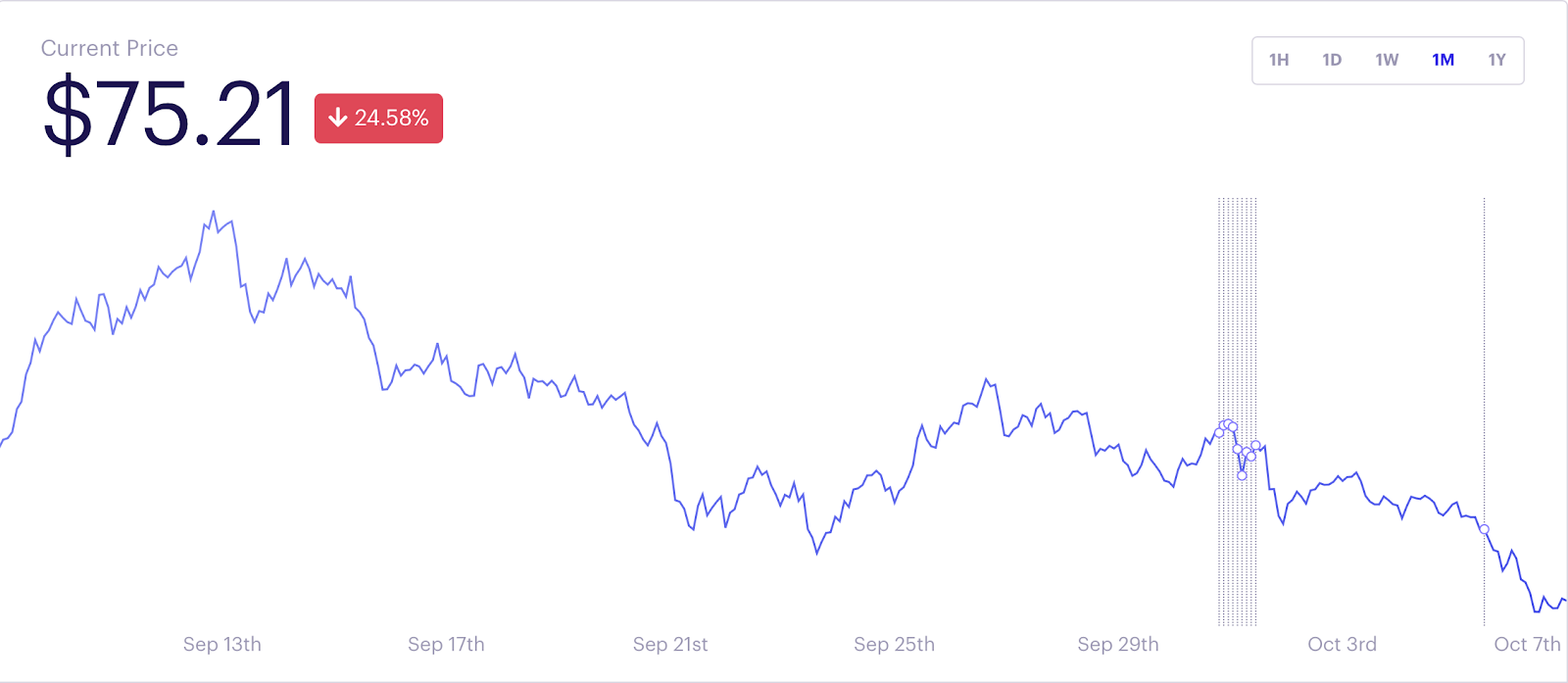Select the 1D time range
This screenshot has width=1568, height=683.
pyautogui.click(x=1333, y=60)
